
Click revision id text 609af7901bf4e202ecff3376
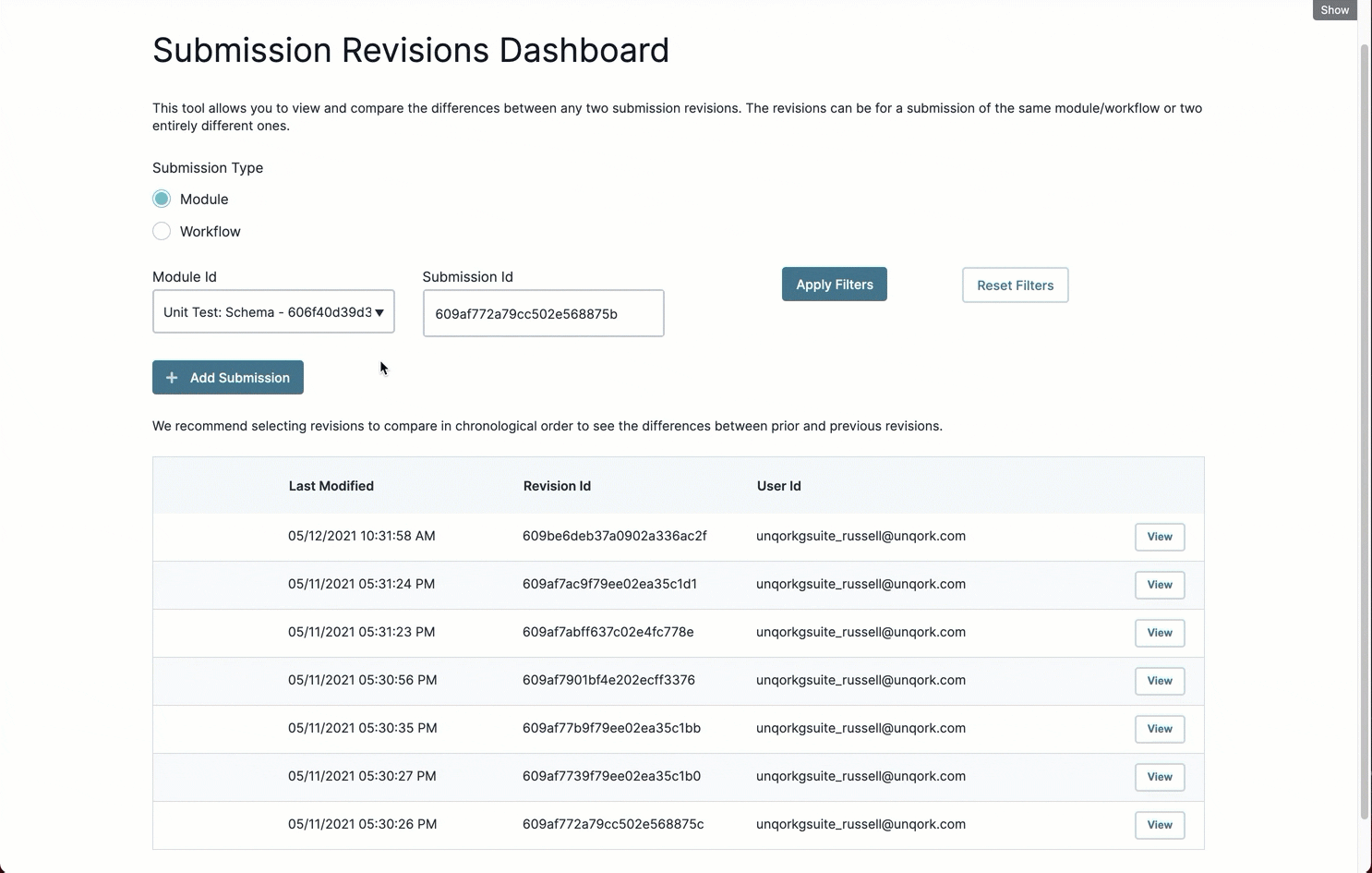click(608, 680)
